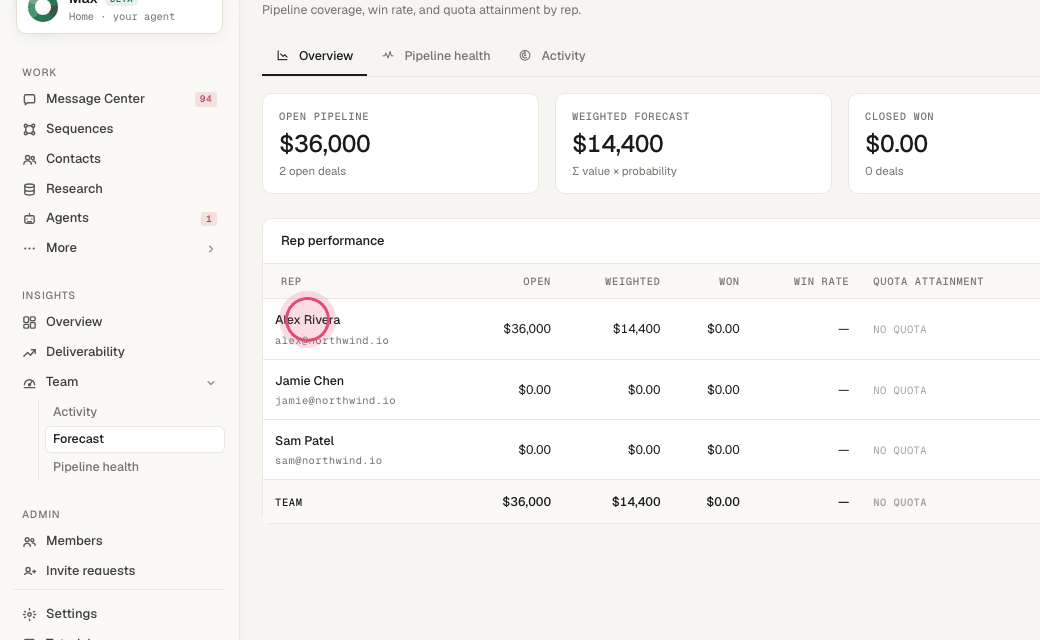Click NO QUOTA in Sam Patel's row

899,450
